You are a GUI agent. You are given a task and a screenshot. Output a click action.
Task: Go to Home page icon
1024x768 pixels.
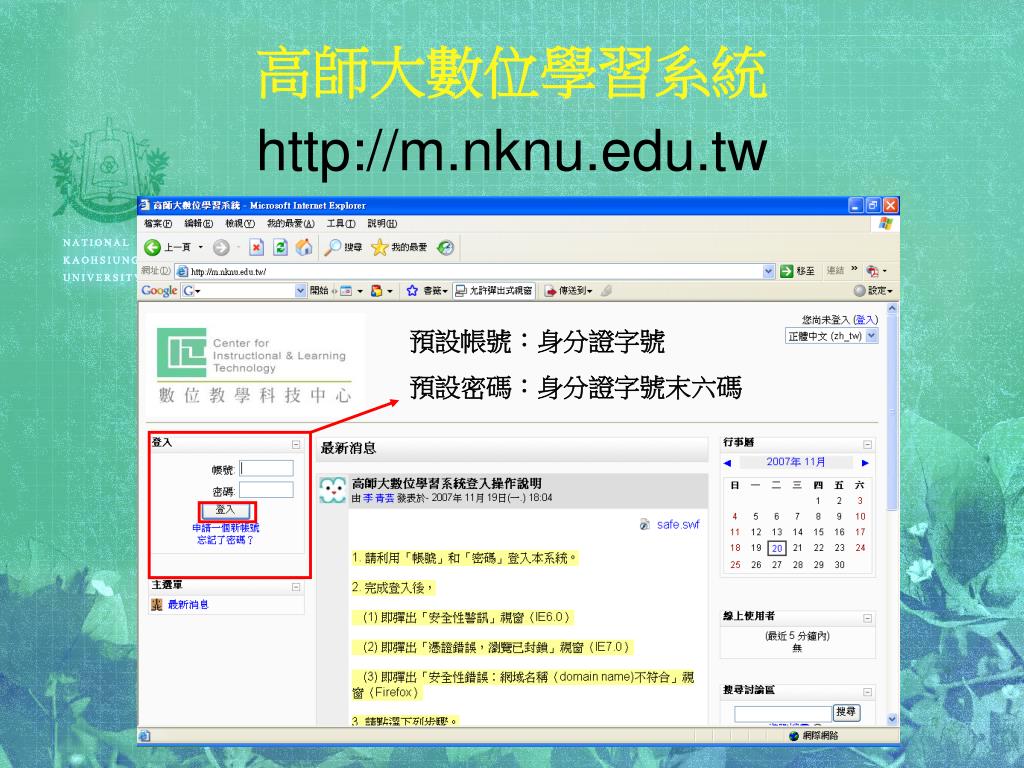(x=304, y=247)
